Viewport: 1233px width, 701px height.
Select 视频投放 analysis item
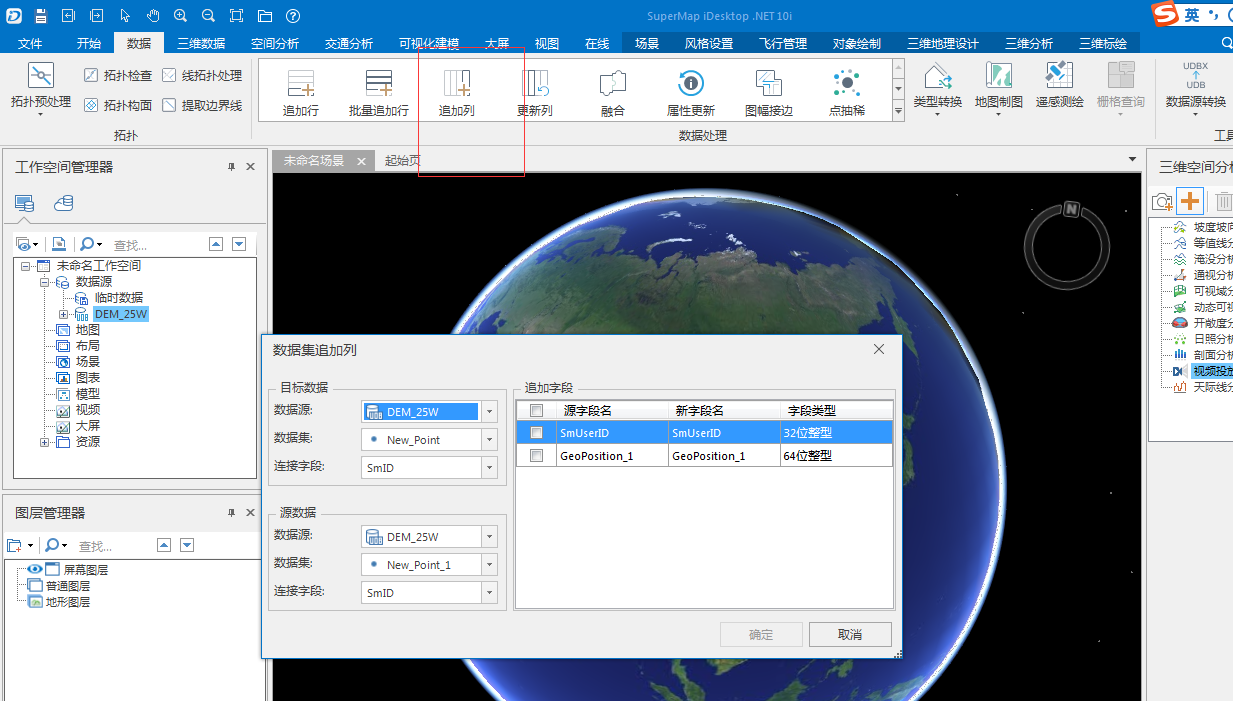[1204, 371]
